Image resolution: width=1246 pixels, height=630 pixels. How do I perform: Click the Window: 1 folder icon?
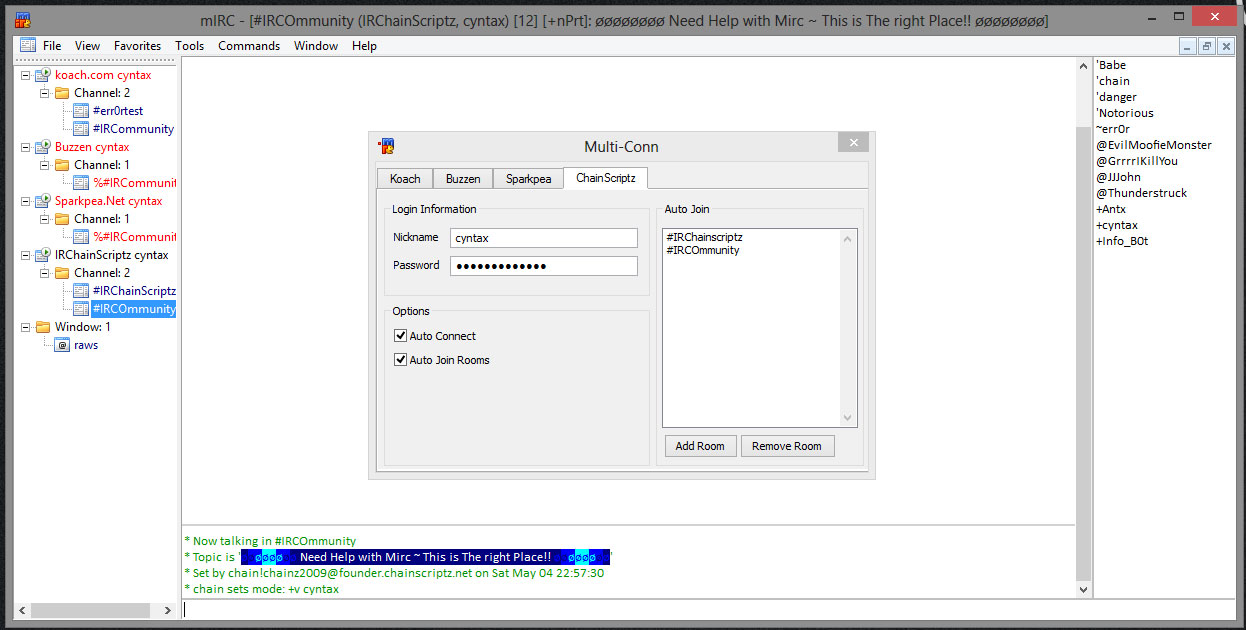point(43,327)
